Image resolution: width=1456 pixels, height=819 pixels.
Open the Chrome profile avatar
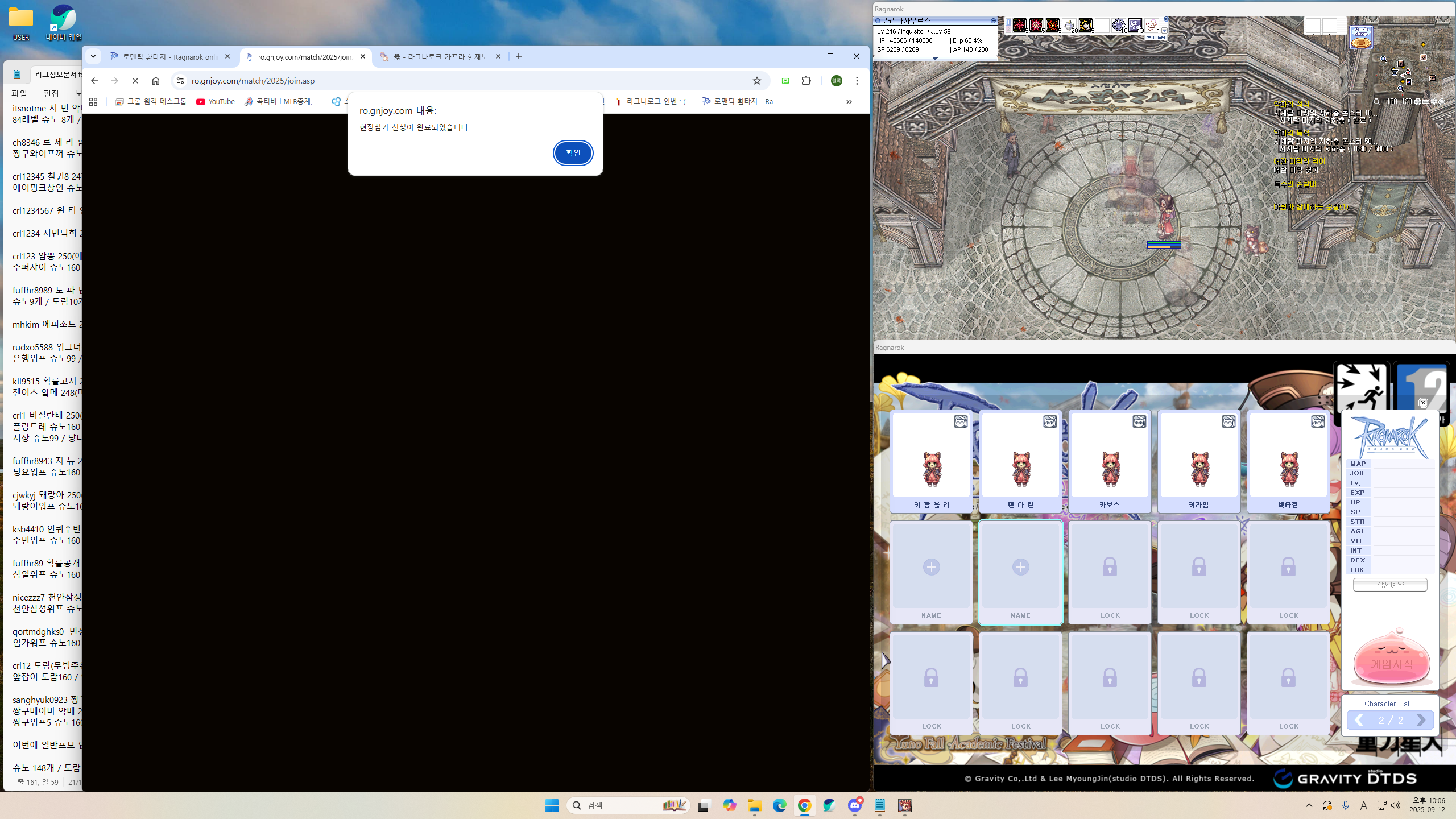[837, 81]
